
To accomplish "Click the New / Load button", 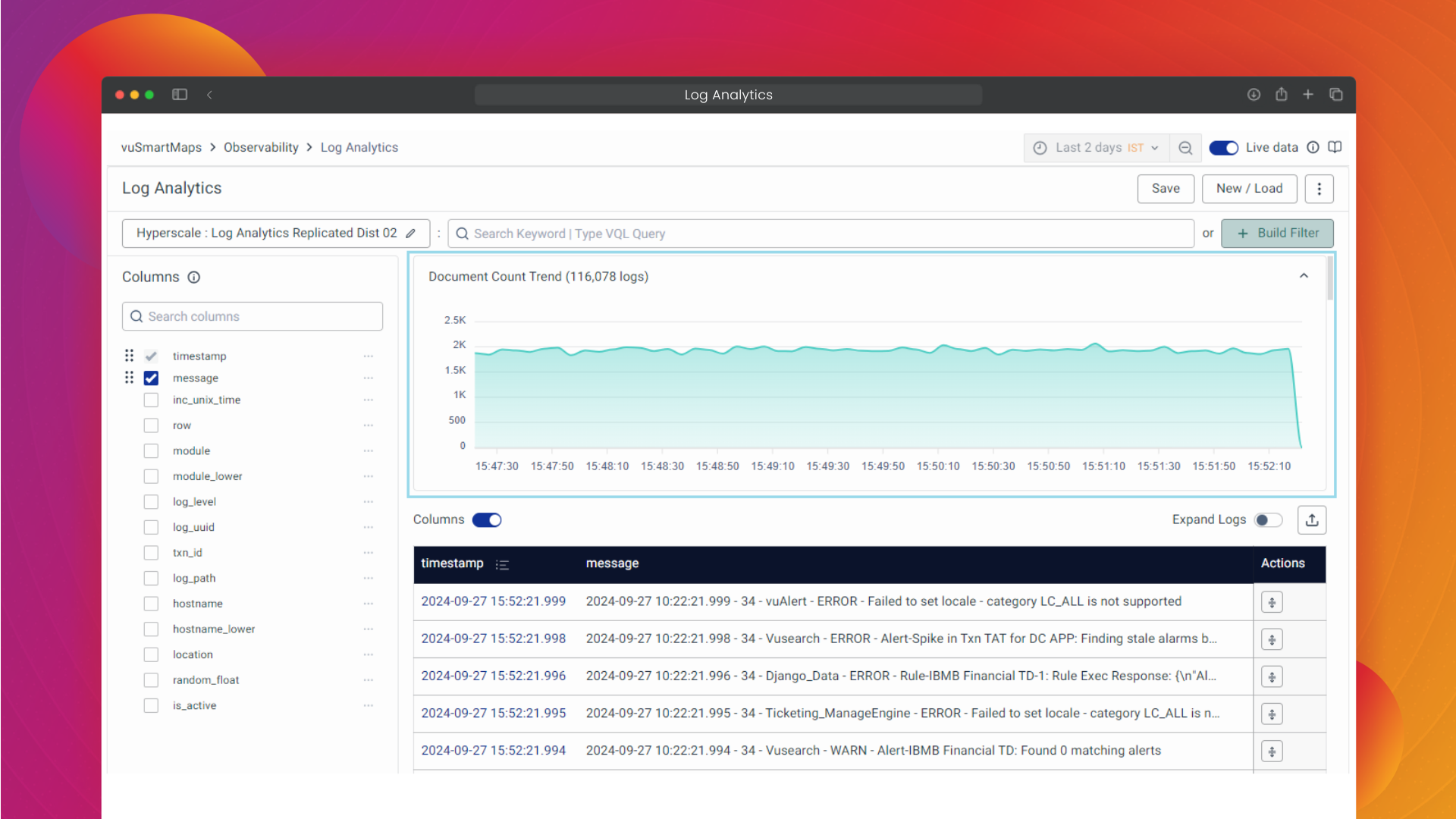I will [x=1249, y=189].
